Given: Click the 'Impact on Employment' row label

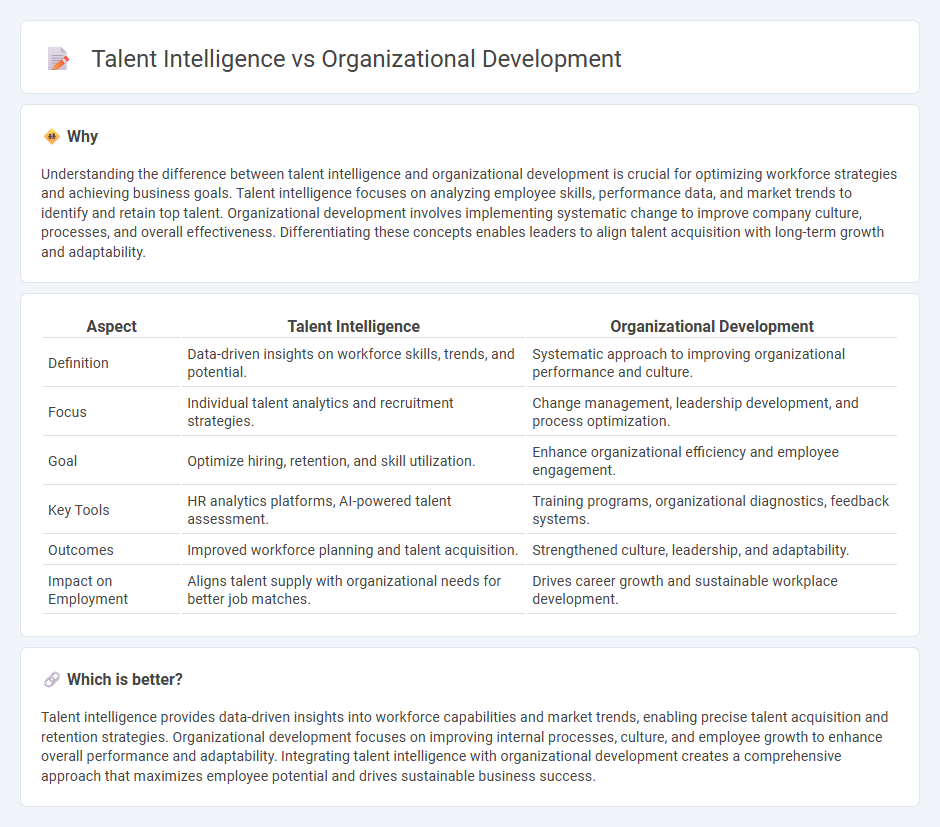Looking at the screenshot, I should 88,590.
